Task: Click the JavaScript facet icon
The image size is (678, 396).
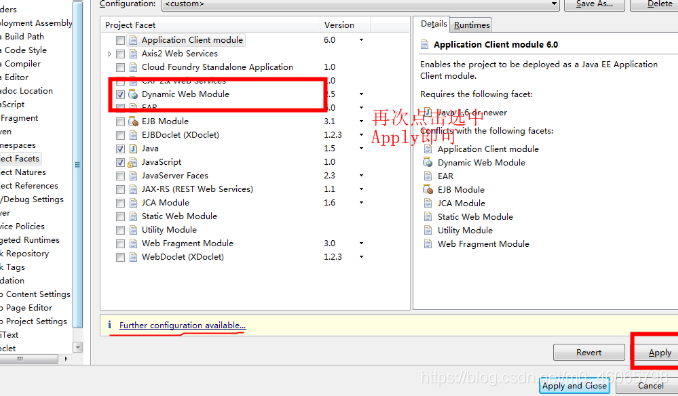Action: [133, 162]
